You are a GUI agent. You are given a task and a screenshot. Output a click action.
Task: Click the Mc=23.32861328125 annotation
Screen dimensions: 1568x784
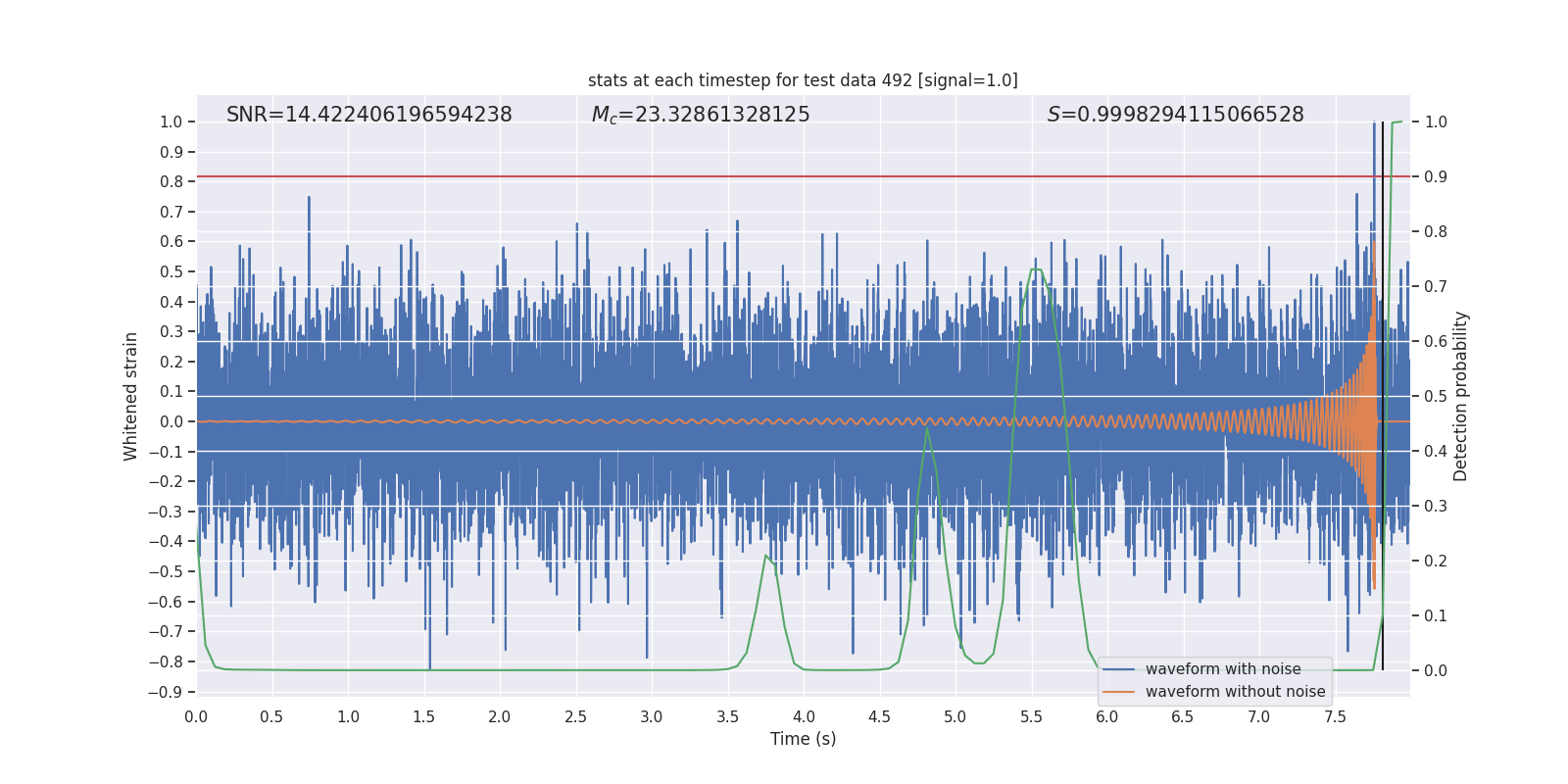701,115
